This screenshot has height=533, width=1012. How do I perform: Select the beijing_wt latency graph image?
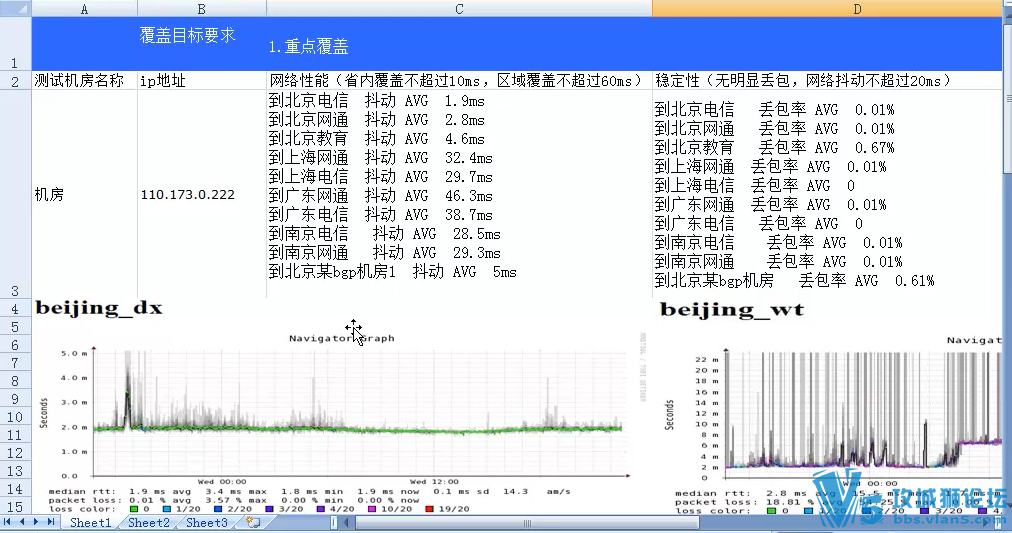pos(833,425)
